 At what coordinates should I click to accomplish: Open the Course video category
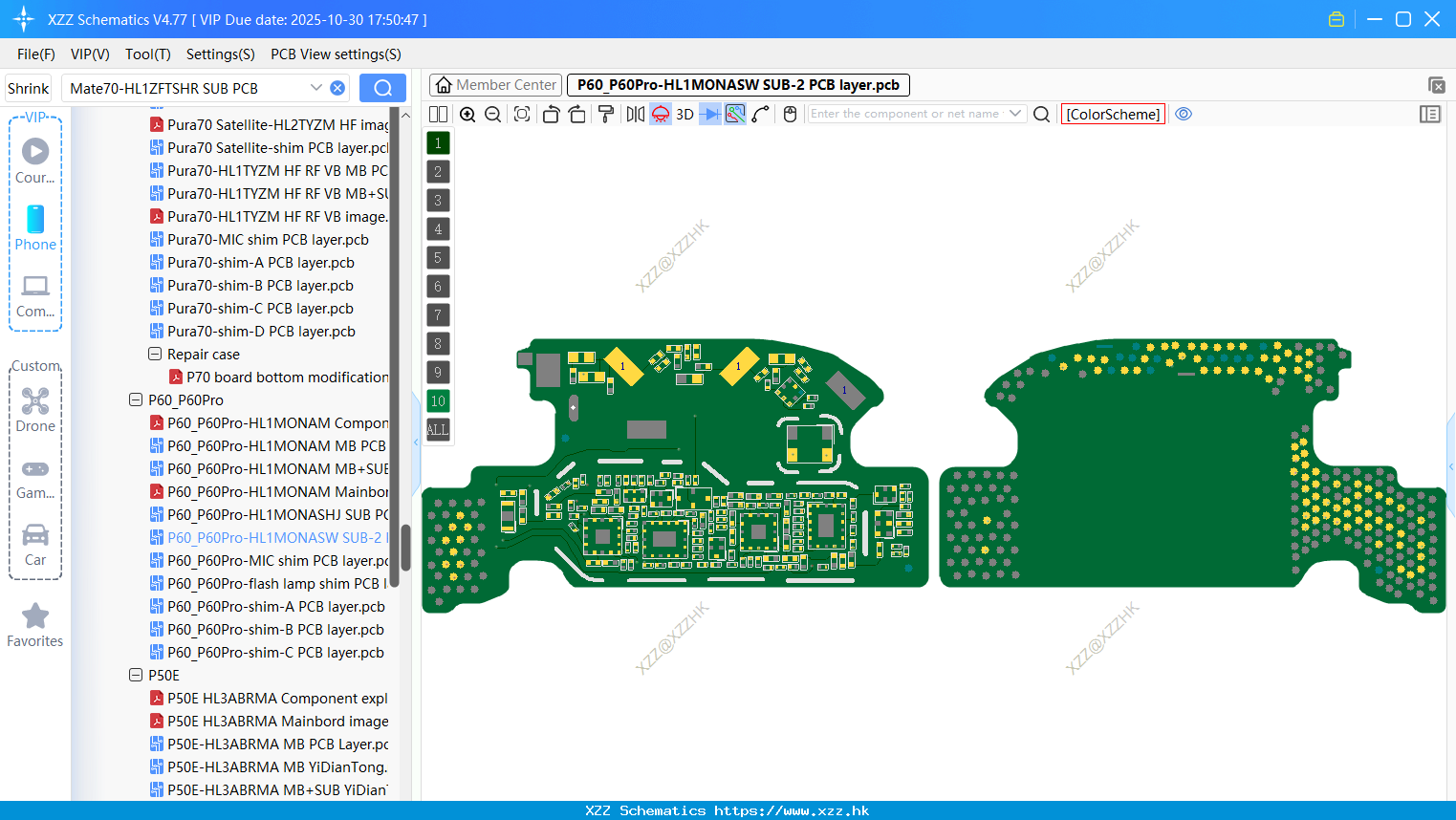pyautogui.click(x=35, y=161)
